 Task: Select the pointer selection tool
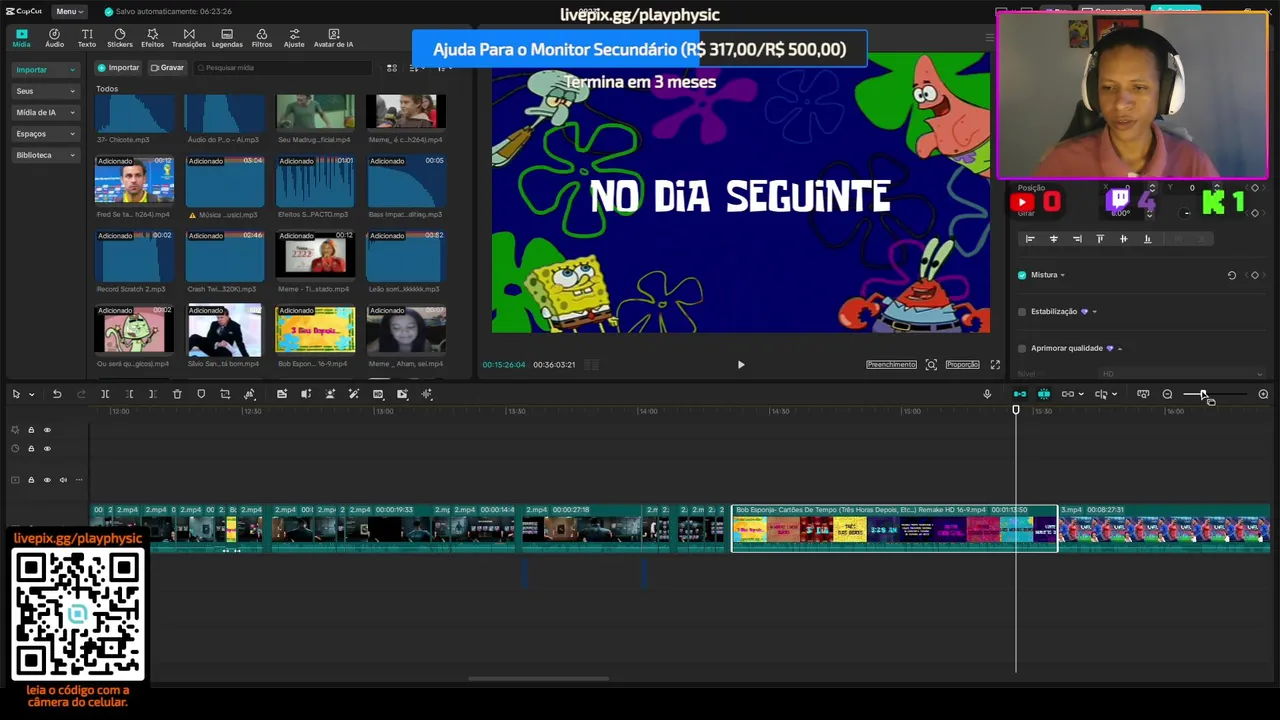click(x=16, y=394)
